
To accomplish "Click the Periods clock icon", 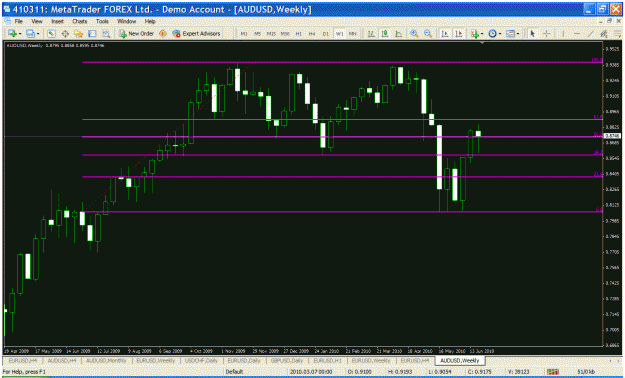I will pyautogui.click(x=492, y=34).
